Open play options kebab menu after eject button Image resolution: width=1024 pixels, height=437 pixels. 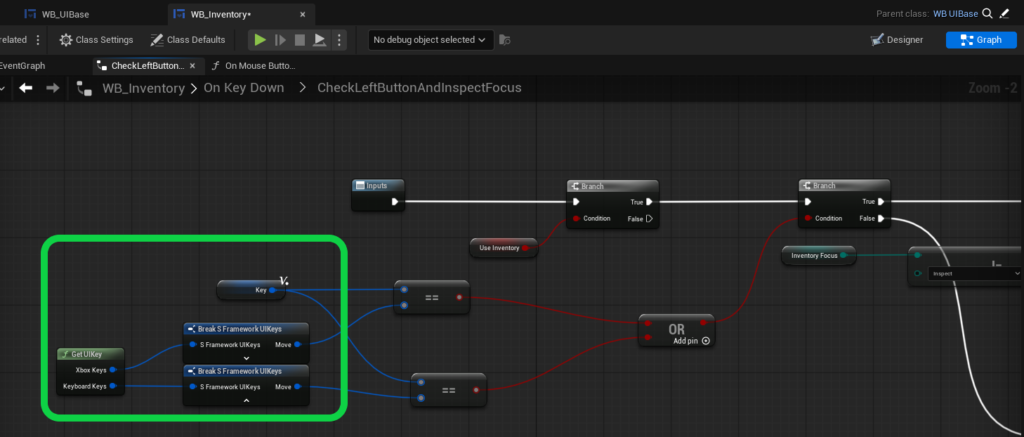[338, 40]
